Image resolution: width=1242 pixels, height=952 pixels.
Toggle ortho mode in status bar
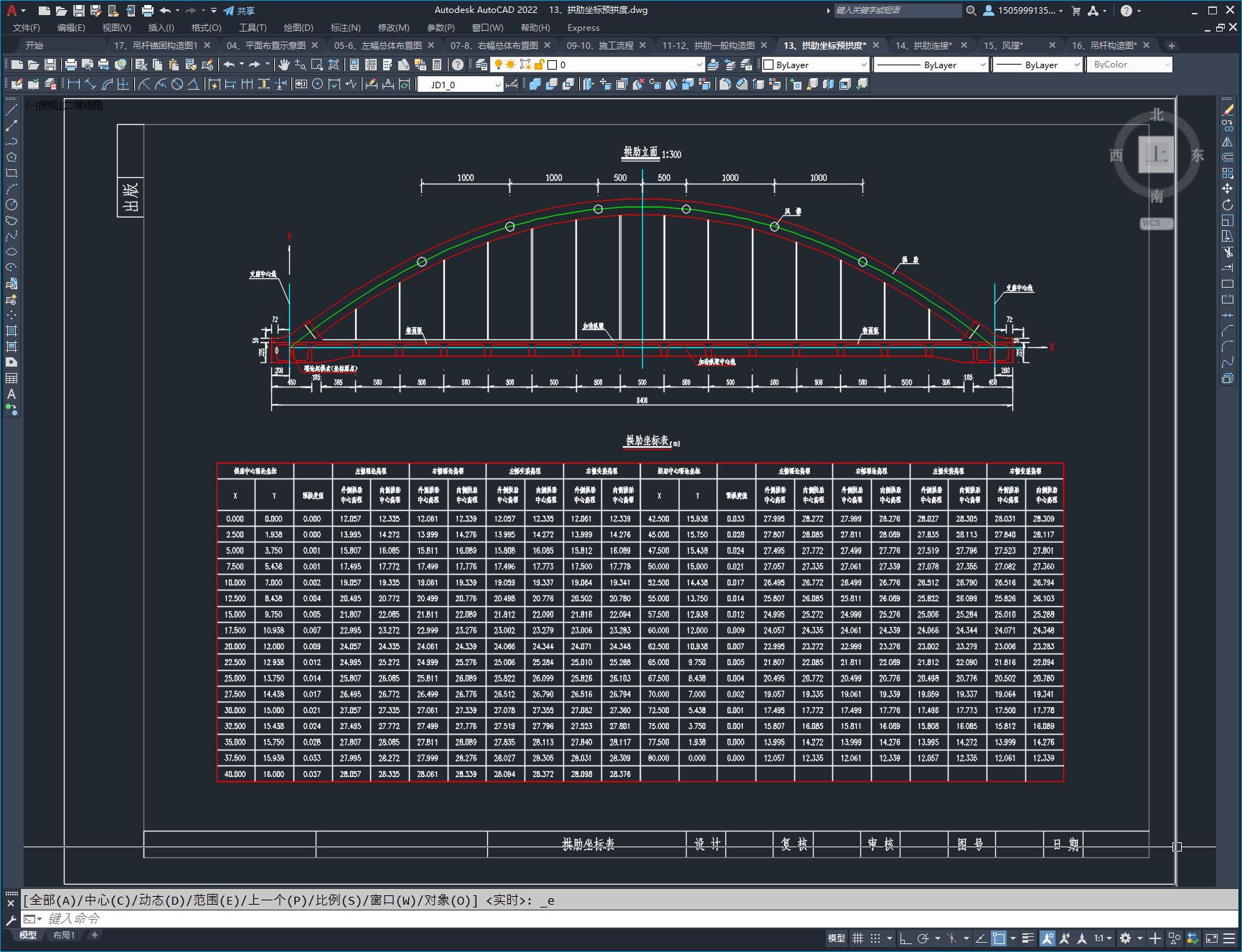905,938
